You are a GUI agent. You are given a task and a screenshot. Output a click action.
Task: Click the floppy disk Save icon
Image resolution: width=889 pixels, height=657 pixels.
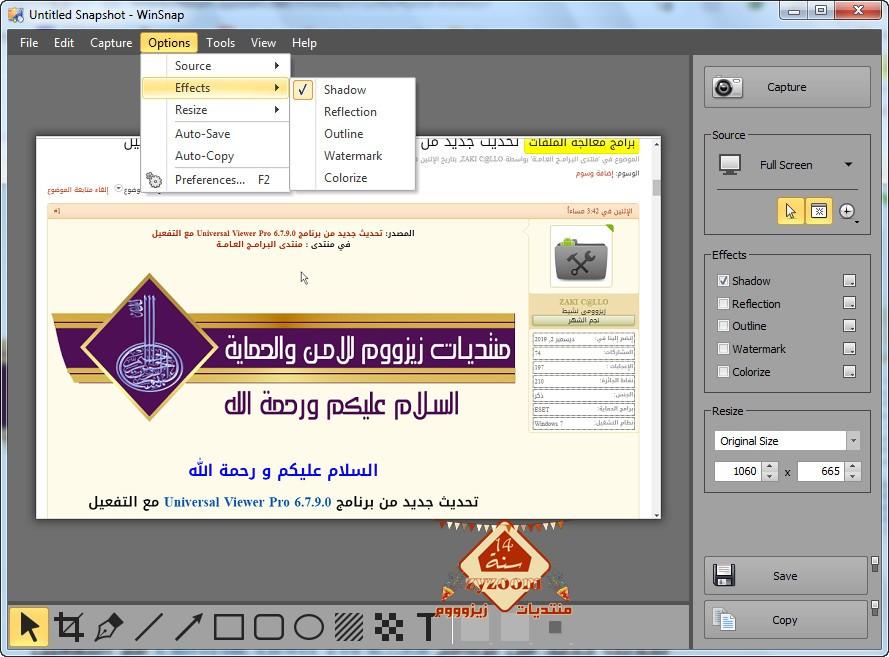(x=724, y=575)
